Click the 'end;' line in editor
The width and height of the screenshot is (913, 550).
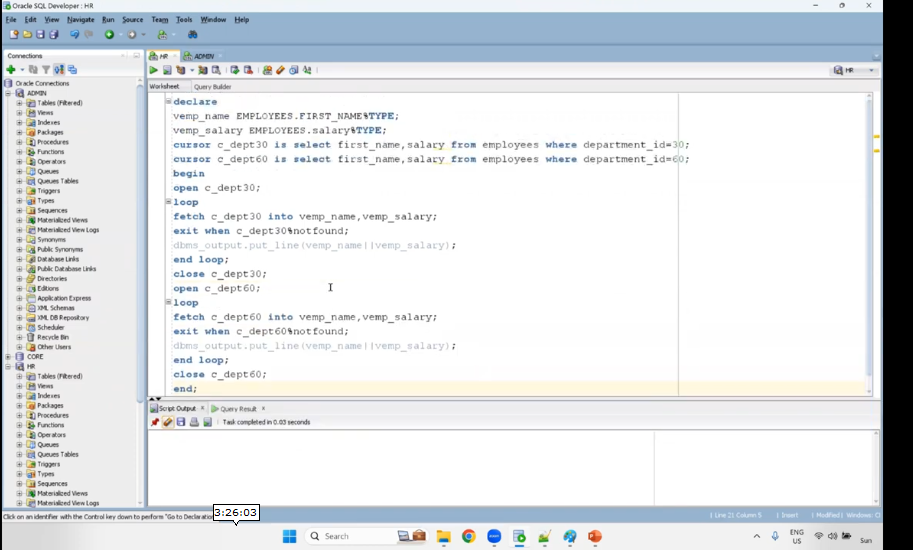pos(185,389)
